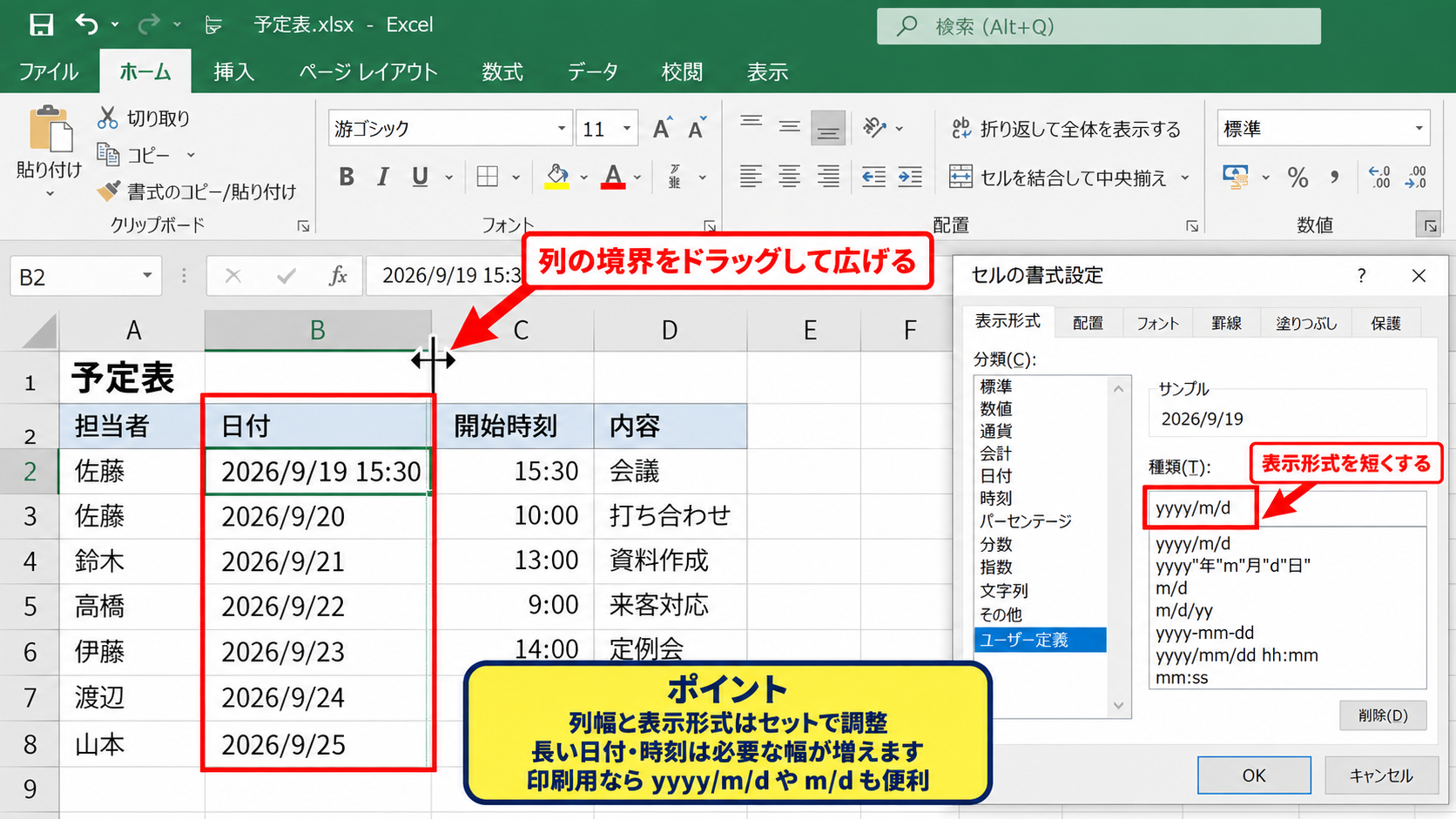
Task: Open the number group dialog launcher
Action: [1430, 226]
